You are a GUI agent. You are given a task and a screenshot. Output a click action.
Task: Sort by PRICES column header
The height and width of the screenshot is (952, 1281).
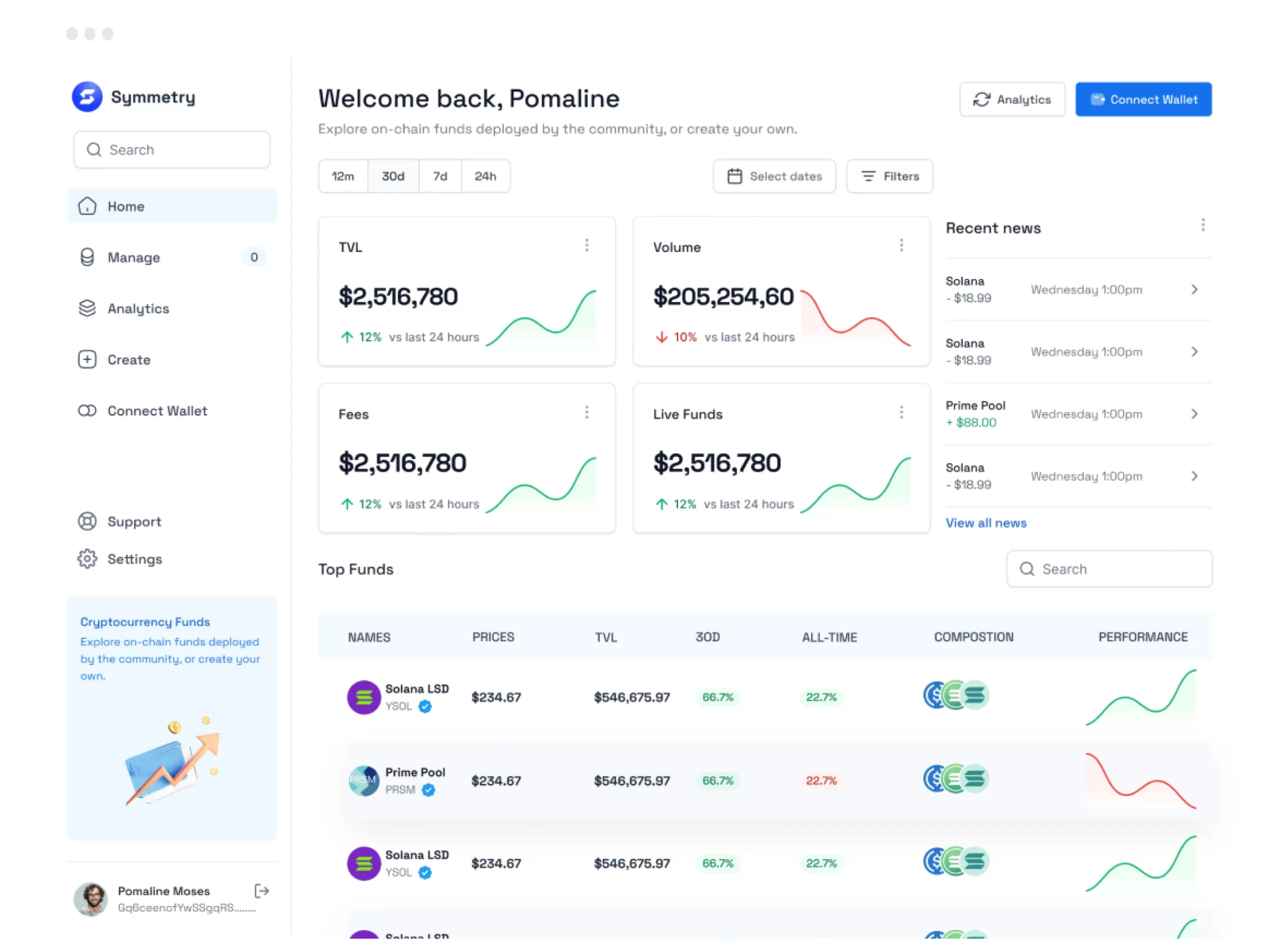click(x=493, y=637)
